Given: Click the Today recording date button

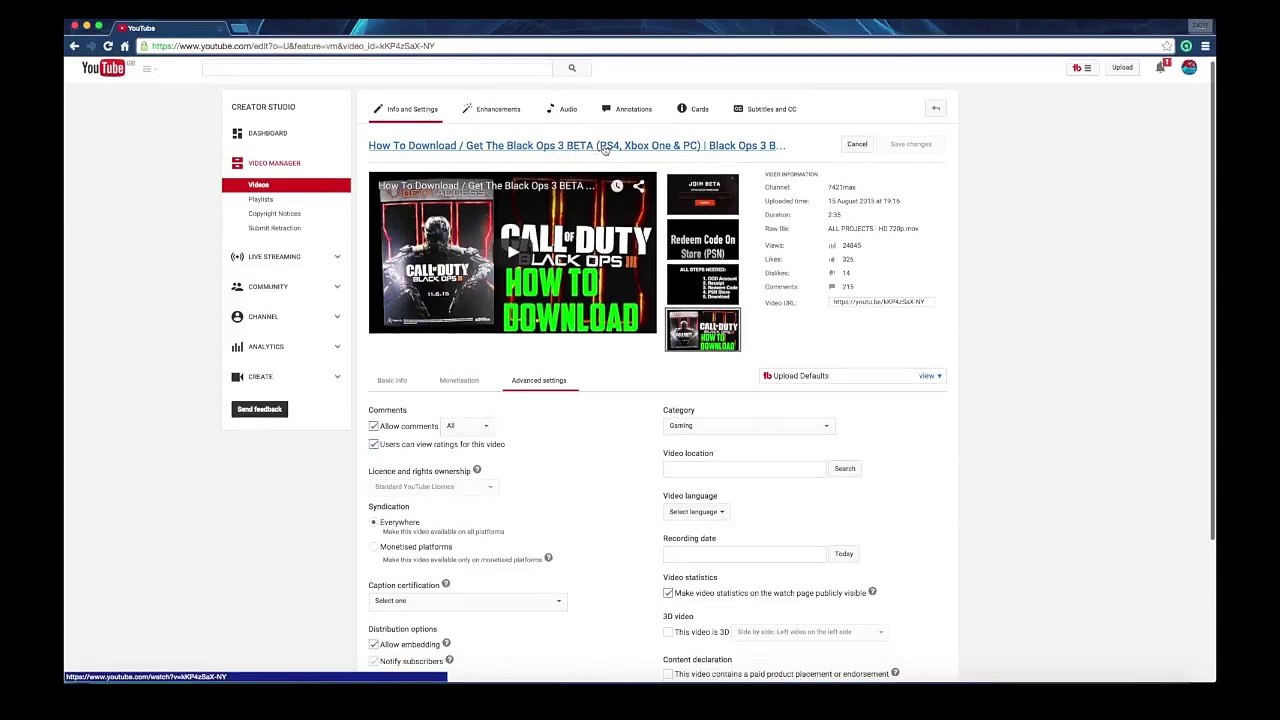Looking at the screenshot, I should point(844,554).
